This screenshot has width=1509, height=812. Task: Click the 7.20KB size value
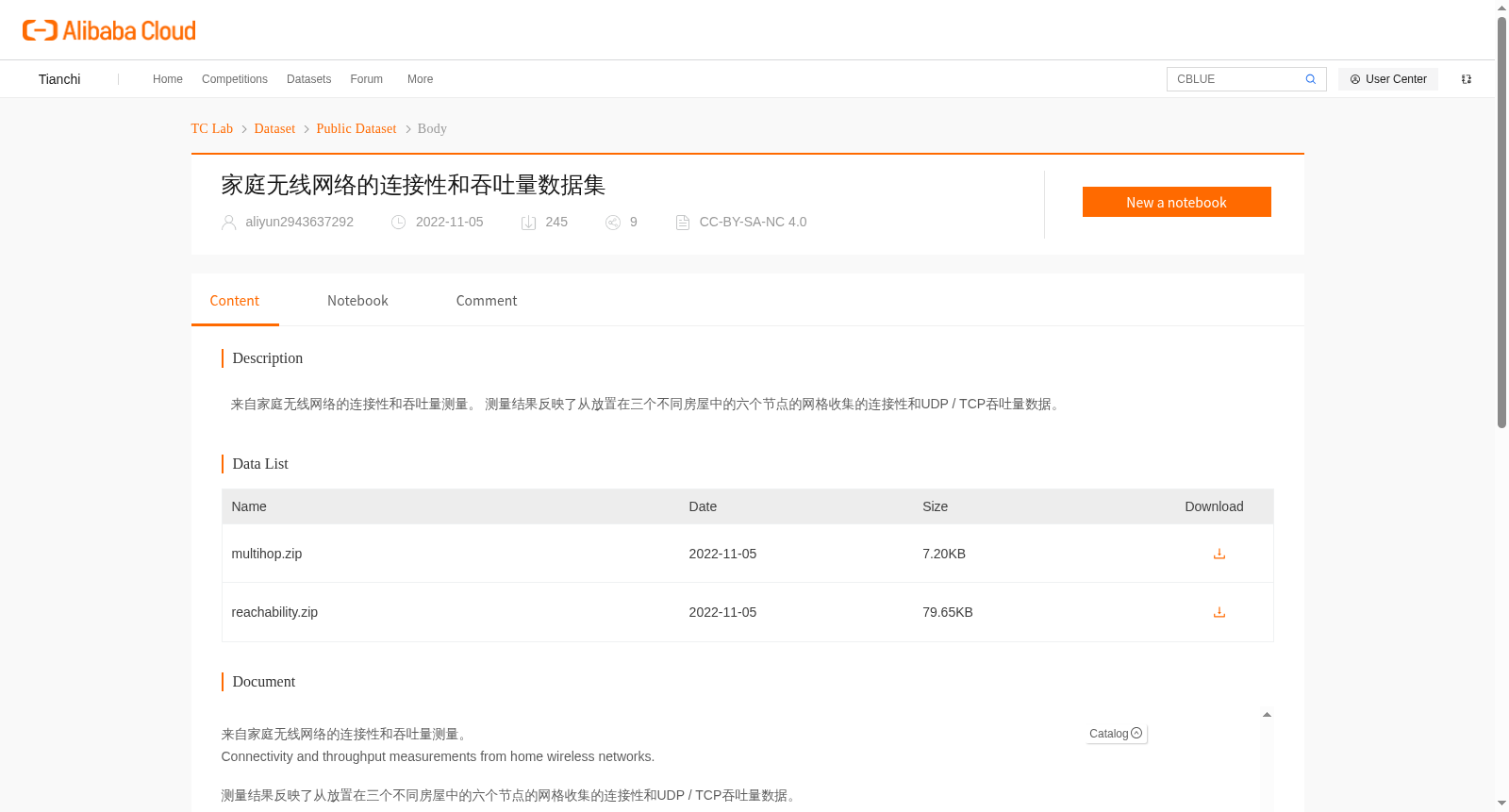pyautogui.click(x=944, y=554)
